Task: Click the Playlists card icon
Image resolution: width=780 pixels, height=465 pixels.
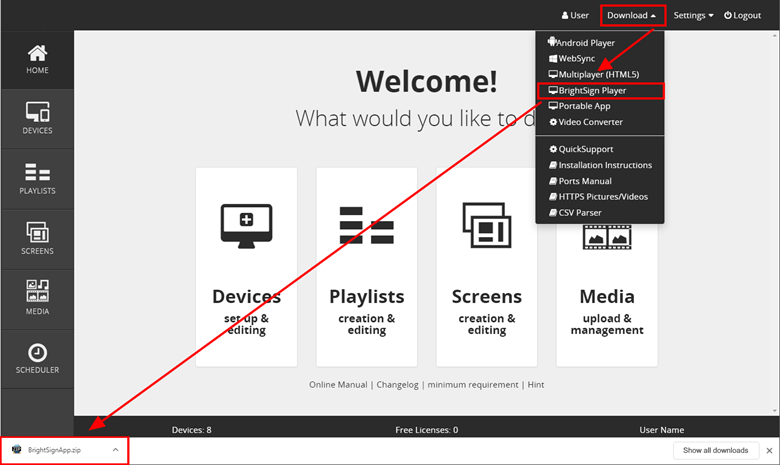Action: tap(367, 225)
